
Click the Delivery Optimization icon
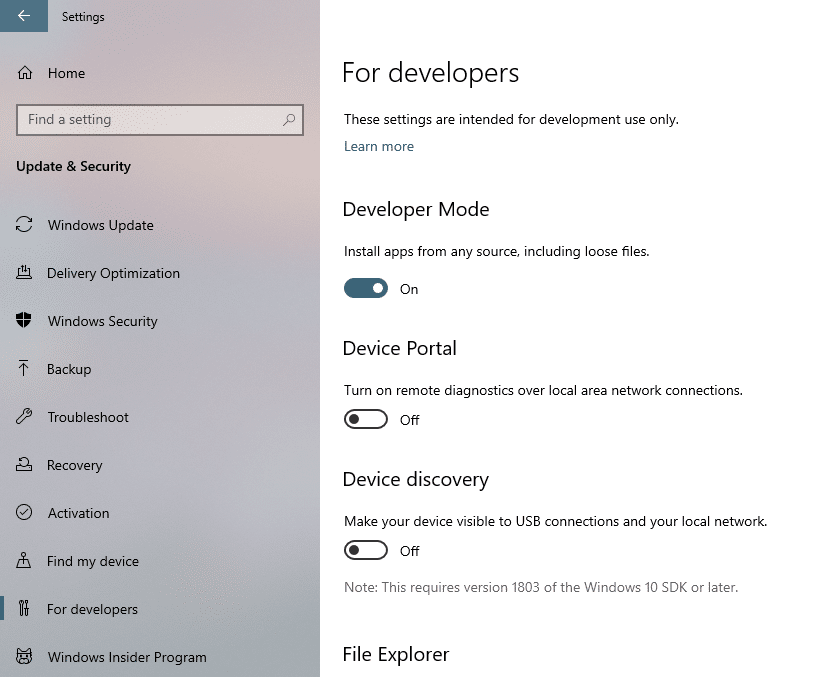[x=24, y=273]
